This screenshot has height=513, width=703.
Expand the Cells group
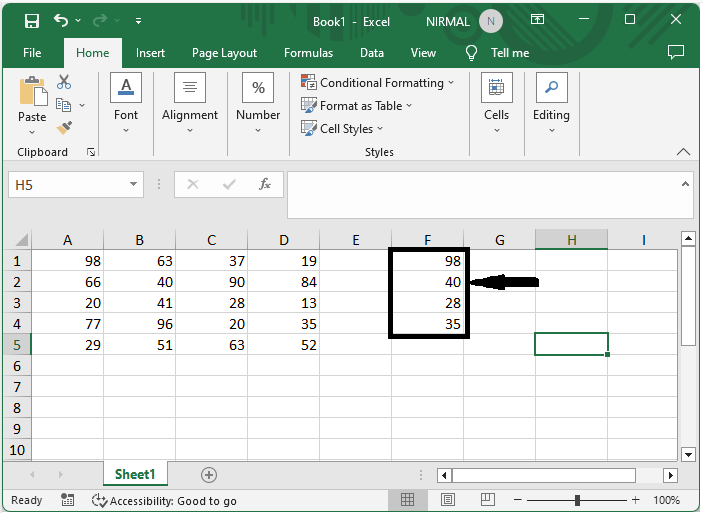tap(496, 103)
